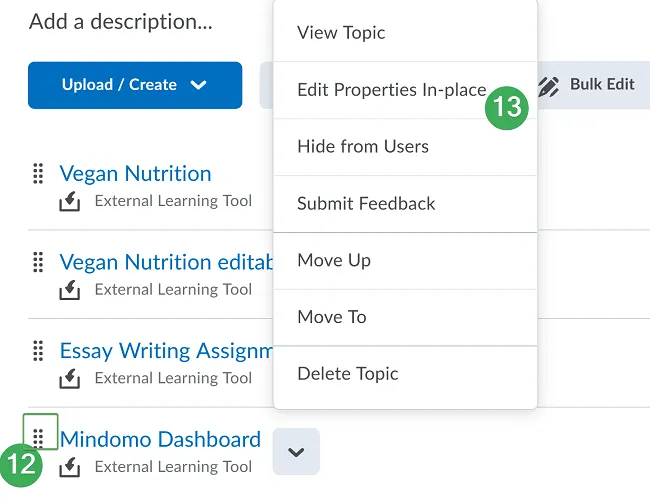
Task: Click external tool icon under Essay Writing
Action: pyautogui.click(x=70, y=379)
